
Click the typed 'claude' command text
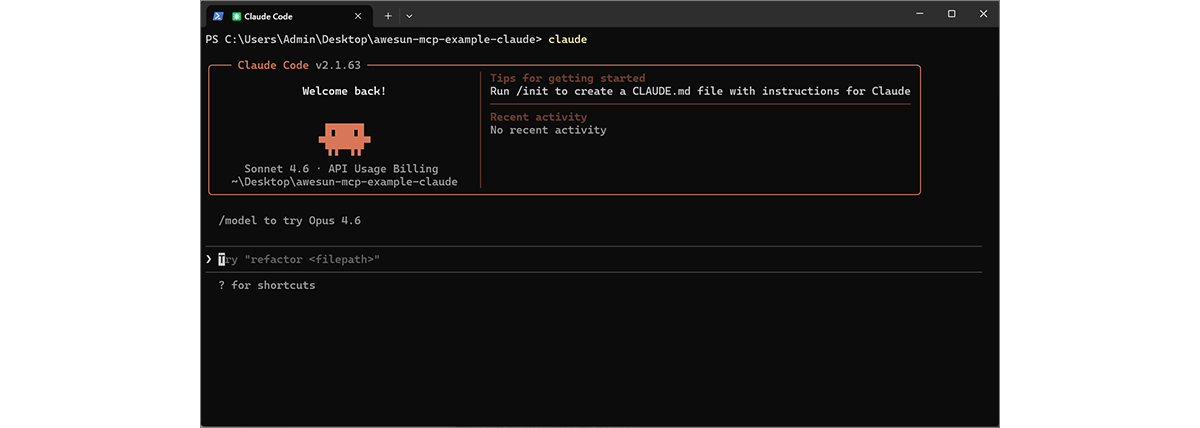pyautogui.click(x=568, y=39)
